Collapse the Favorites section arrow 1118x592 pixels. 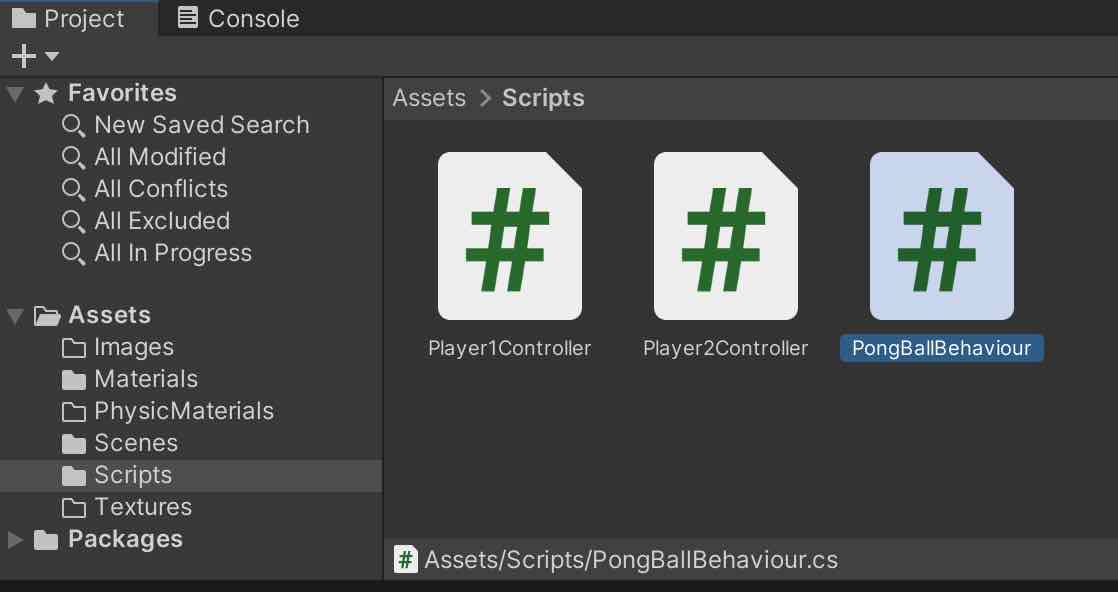(x=15, y=94)
